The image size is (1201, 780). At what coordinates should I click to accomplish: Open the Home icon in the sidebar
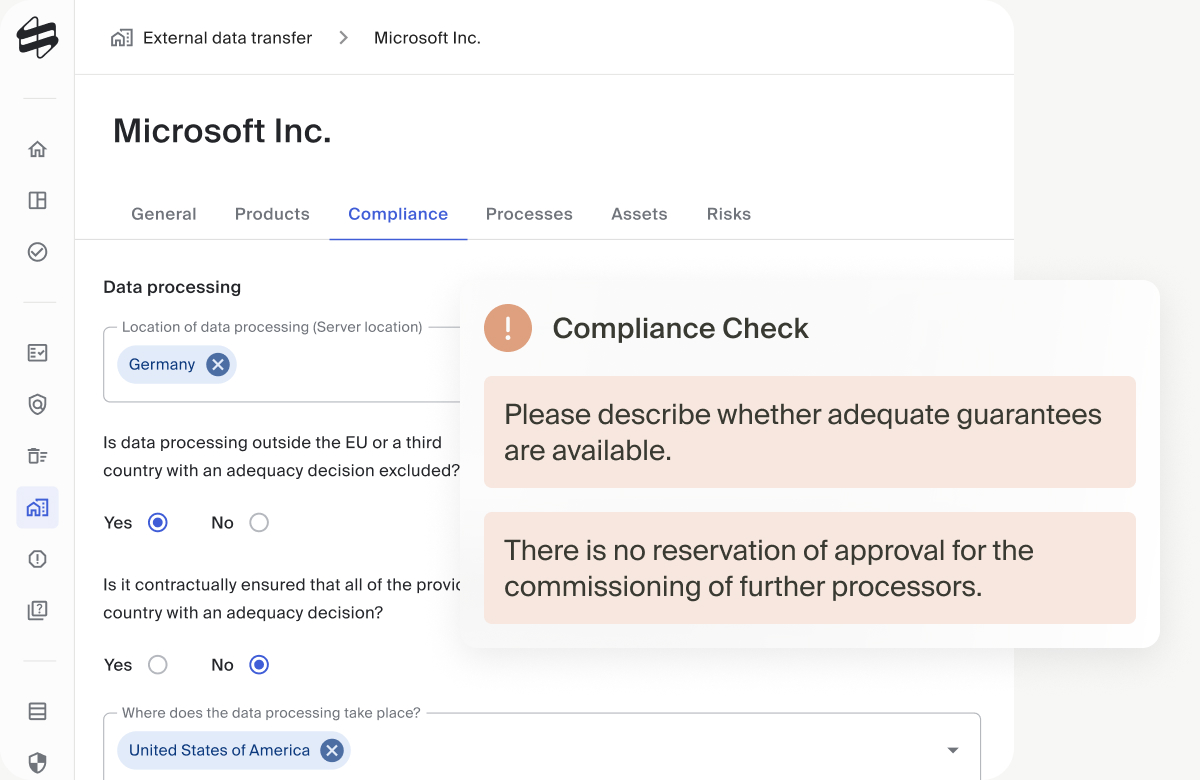pos(37,150)
